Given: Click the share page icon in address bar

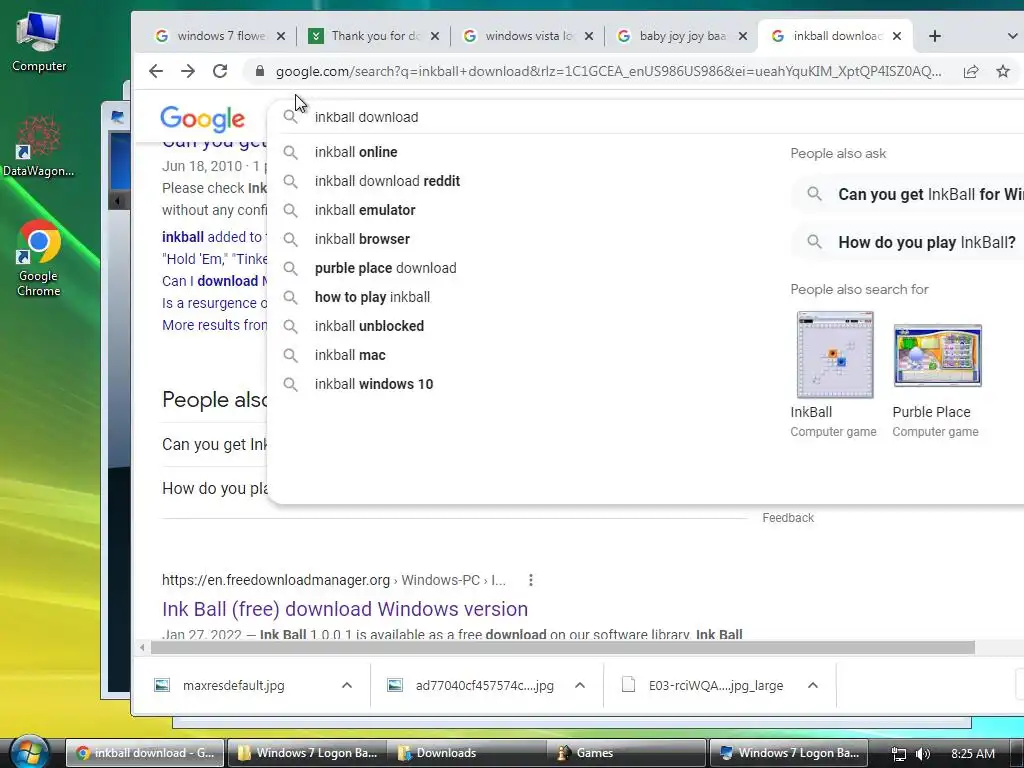Looking at the screenshot, I should pyautogui.click(x=971, y=71).
